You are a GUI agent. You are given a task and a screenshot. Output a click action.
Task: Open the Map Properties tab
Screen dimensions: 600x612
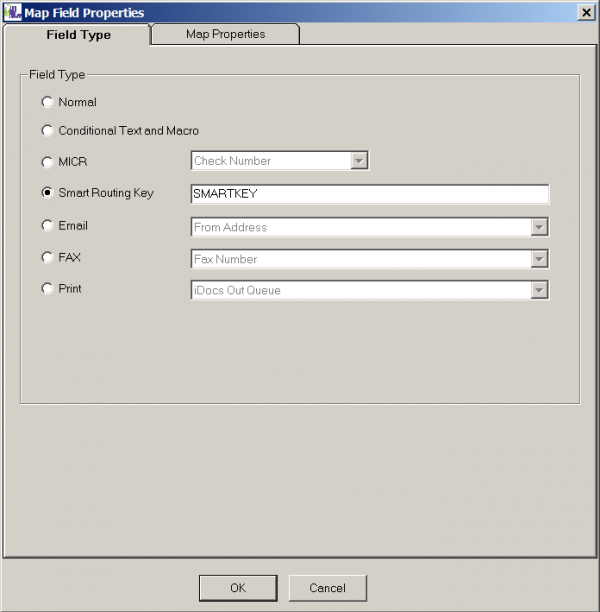225,34
